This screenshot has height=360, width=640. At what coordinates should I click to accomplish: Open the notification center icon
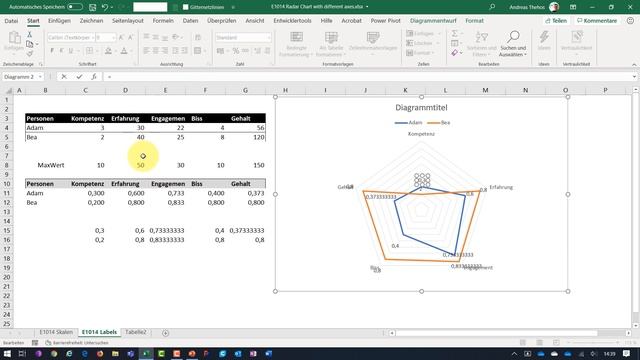point(627,353)
